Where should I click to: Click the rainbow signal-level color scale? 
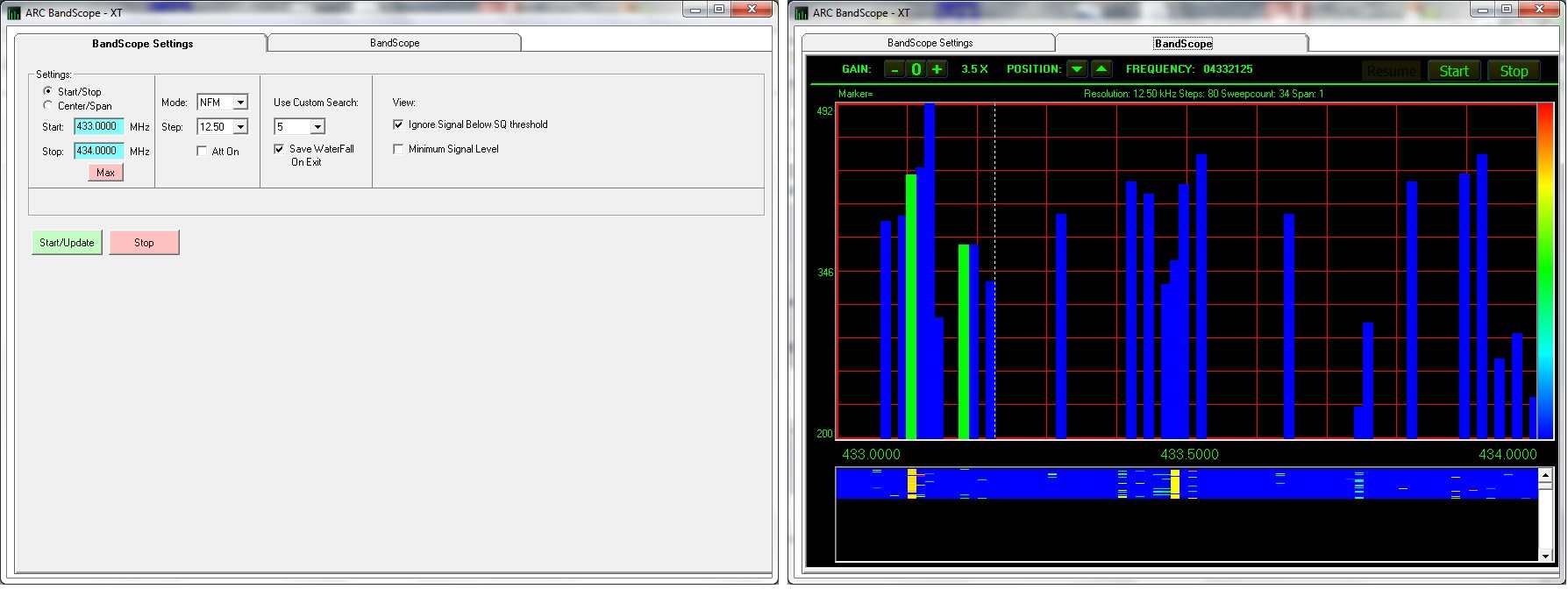tap(1545, 271)
